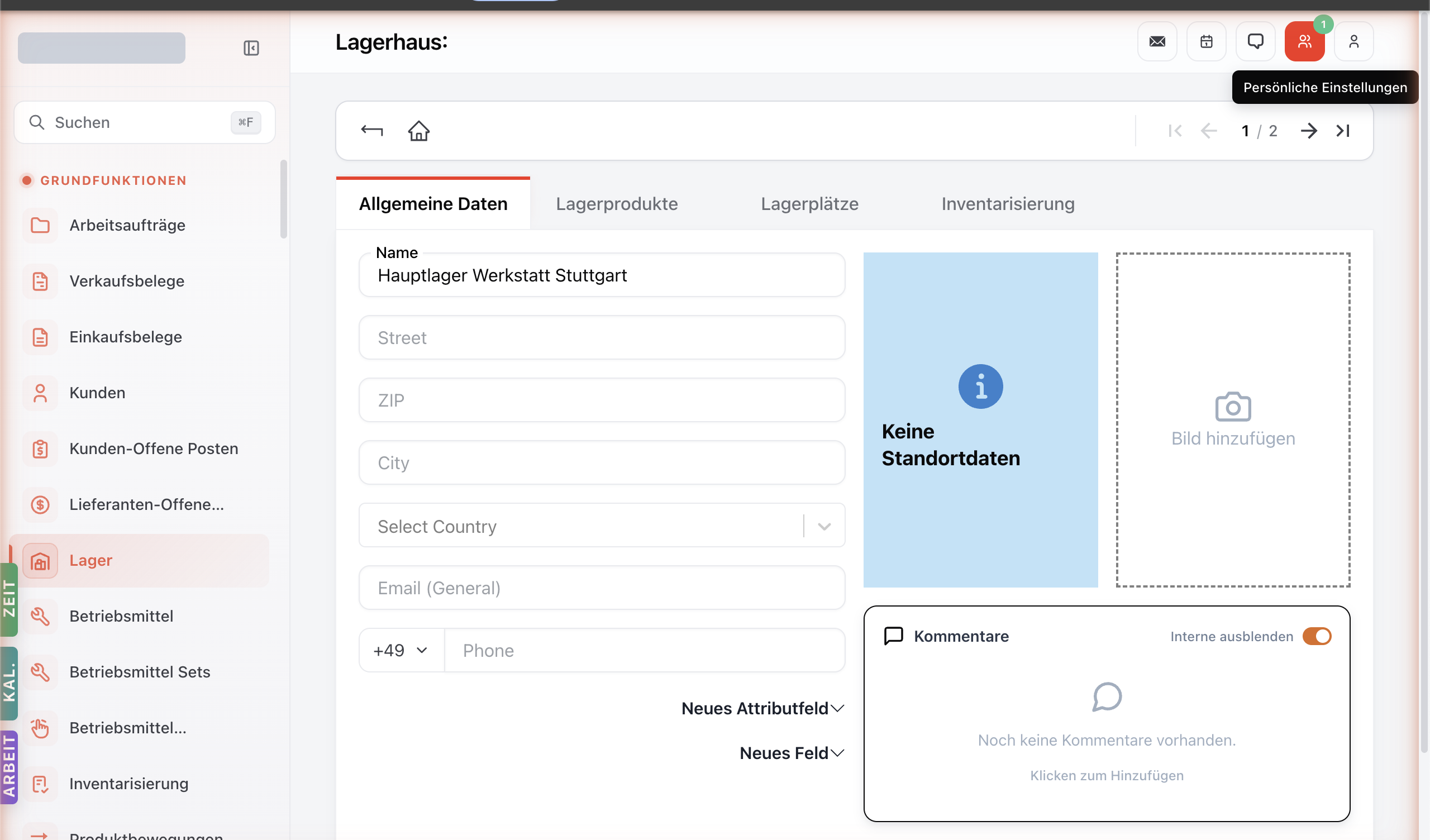Screen dimensions: 1430x840
Task: Switch to Lagerplätze tab
Action: pyautogui.click(x=809, y=204)
